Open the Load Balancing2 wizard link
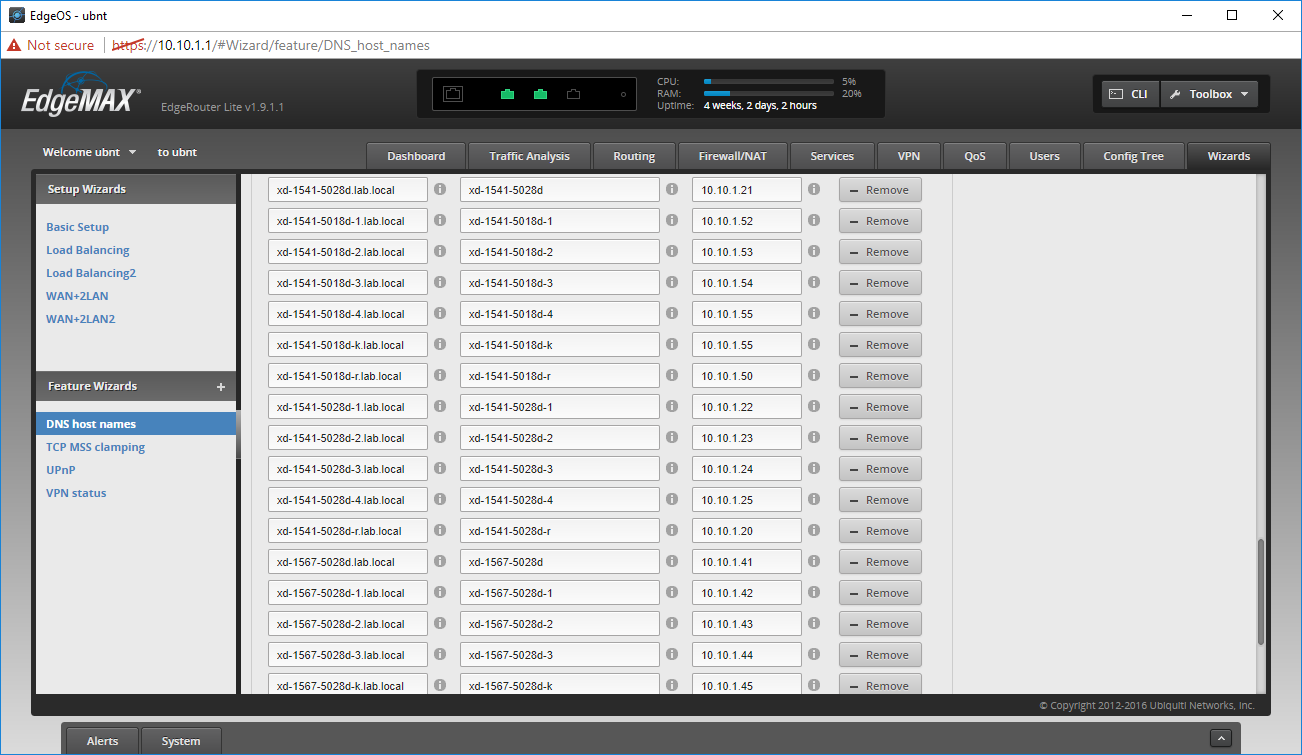The image size is (1302, 755). [x=91, y=273]
